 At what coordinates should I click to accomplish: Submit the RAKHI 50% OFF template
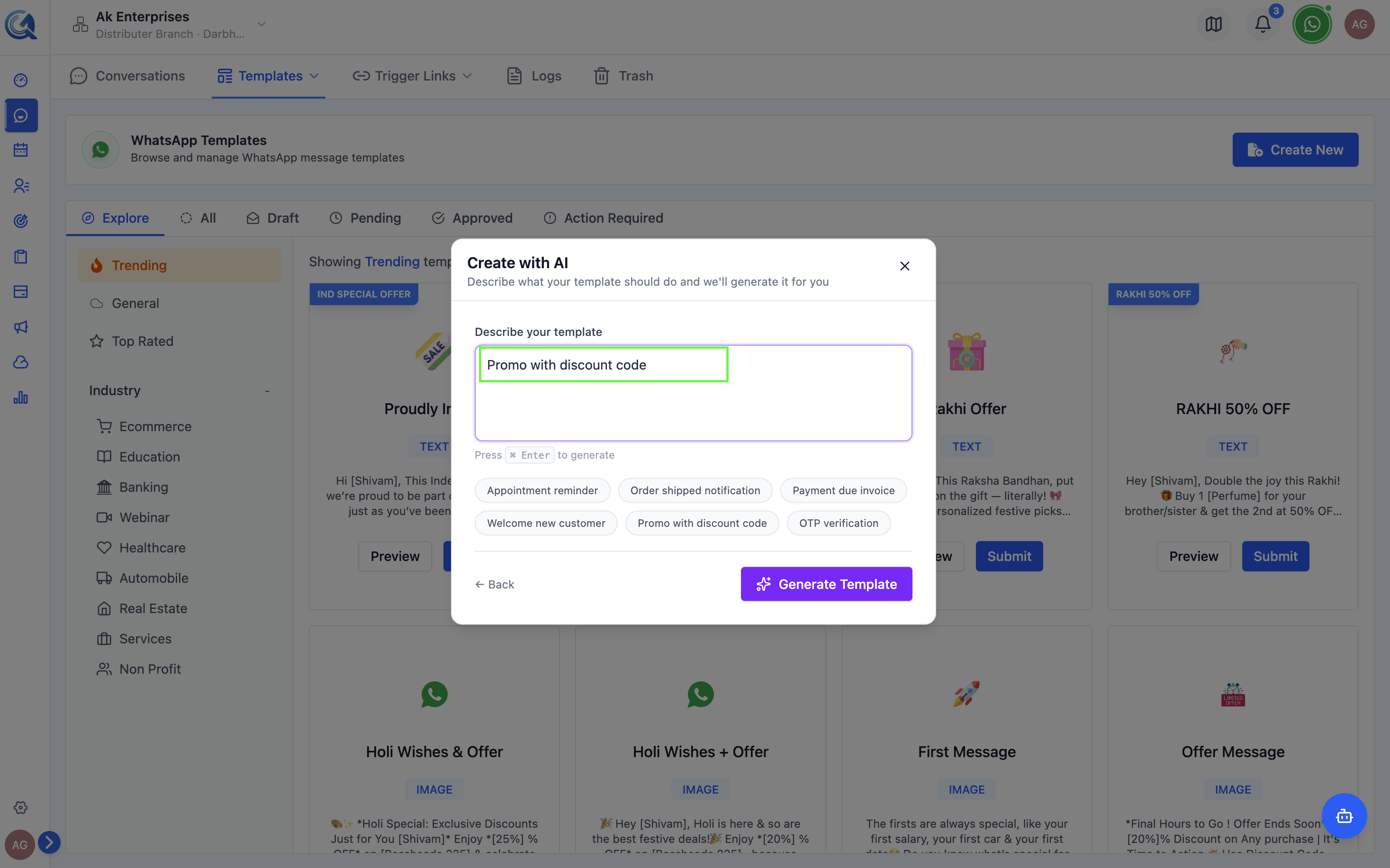(1275, 556)
